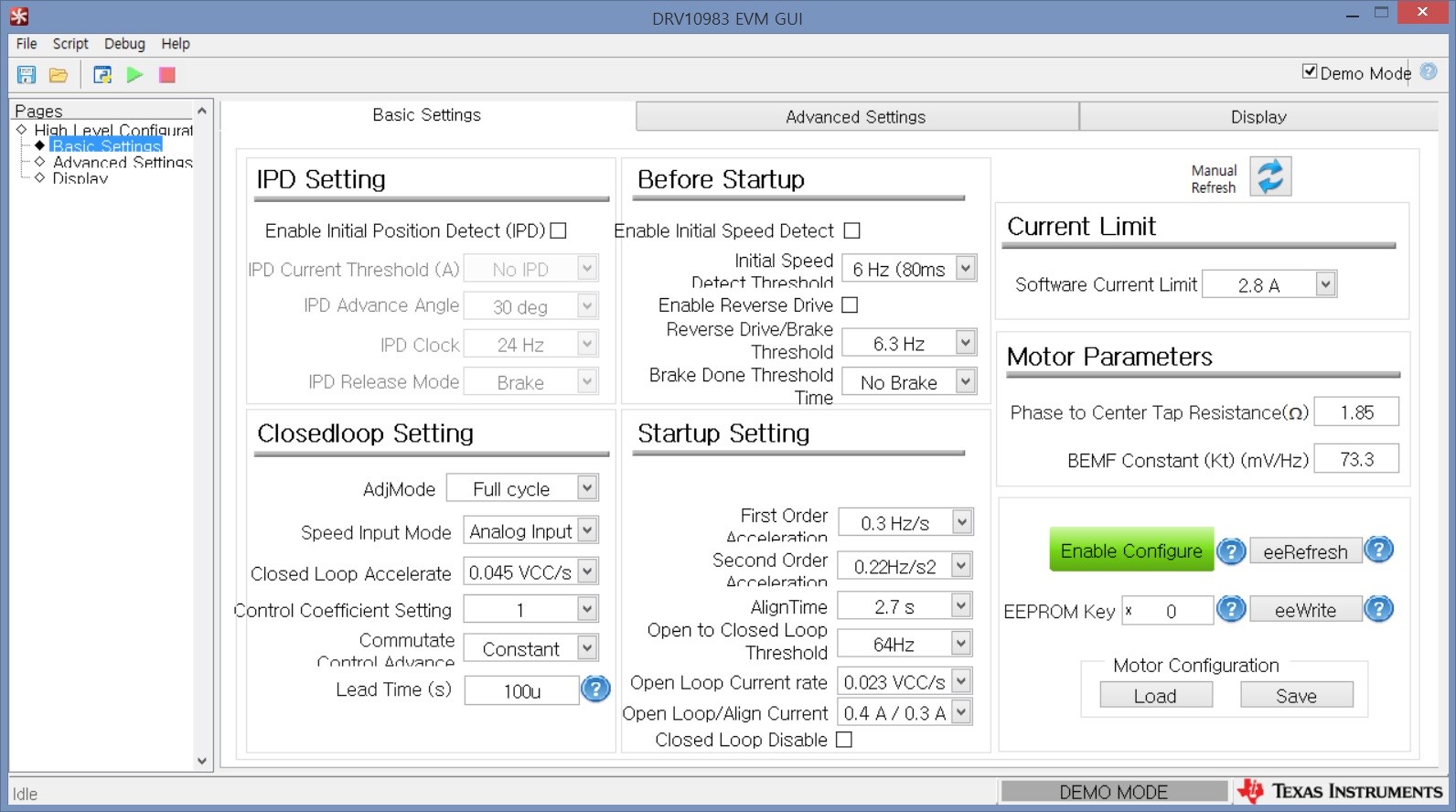This screenshot has width=1456, height=812.
Task: Open Closed Loop Accelerate dropdown
Action: 530,572
